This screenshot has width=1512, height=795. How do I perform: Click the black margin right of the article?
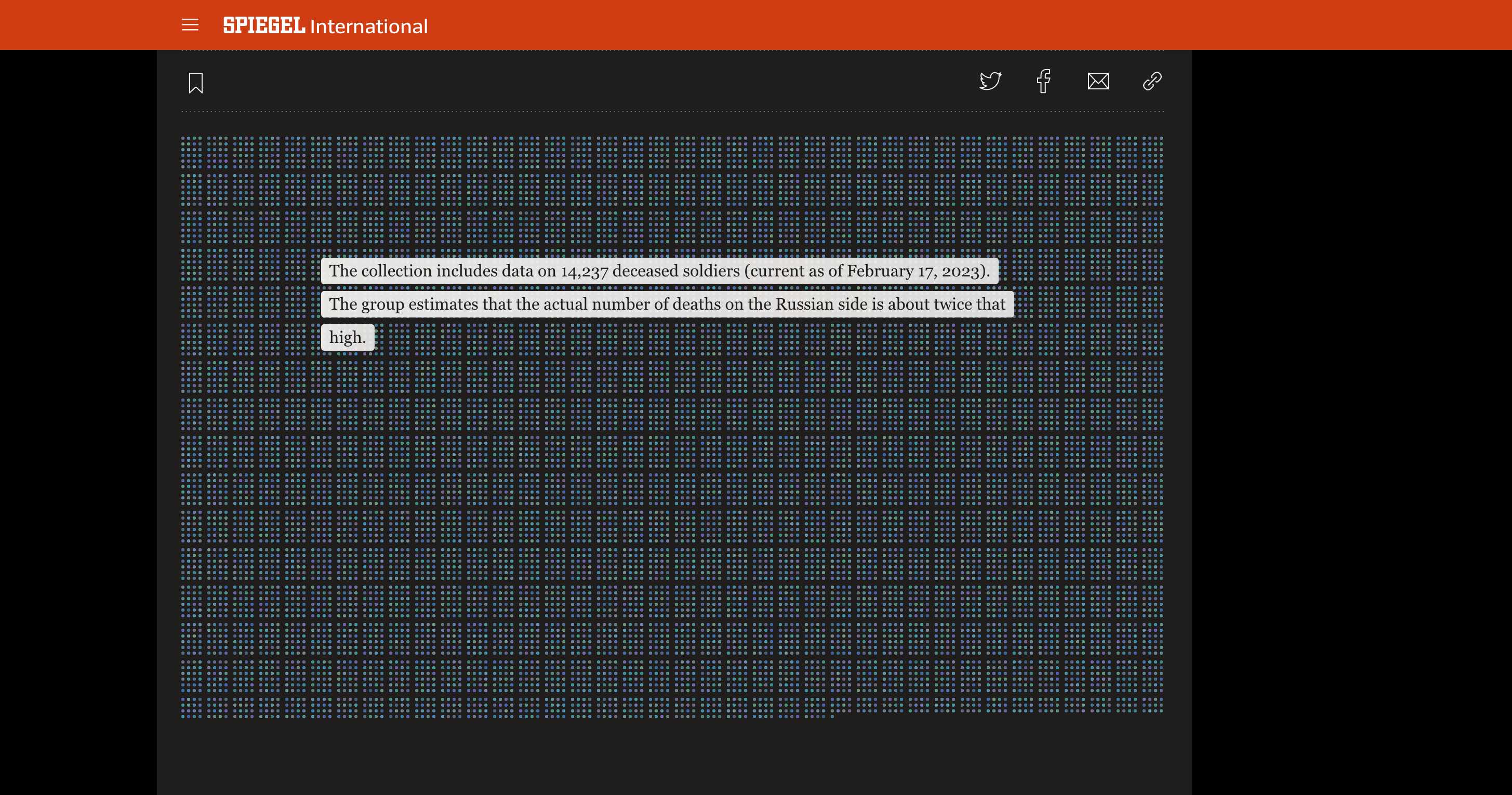pyautogui.click(x=1350, y=411)
